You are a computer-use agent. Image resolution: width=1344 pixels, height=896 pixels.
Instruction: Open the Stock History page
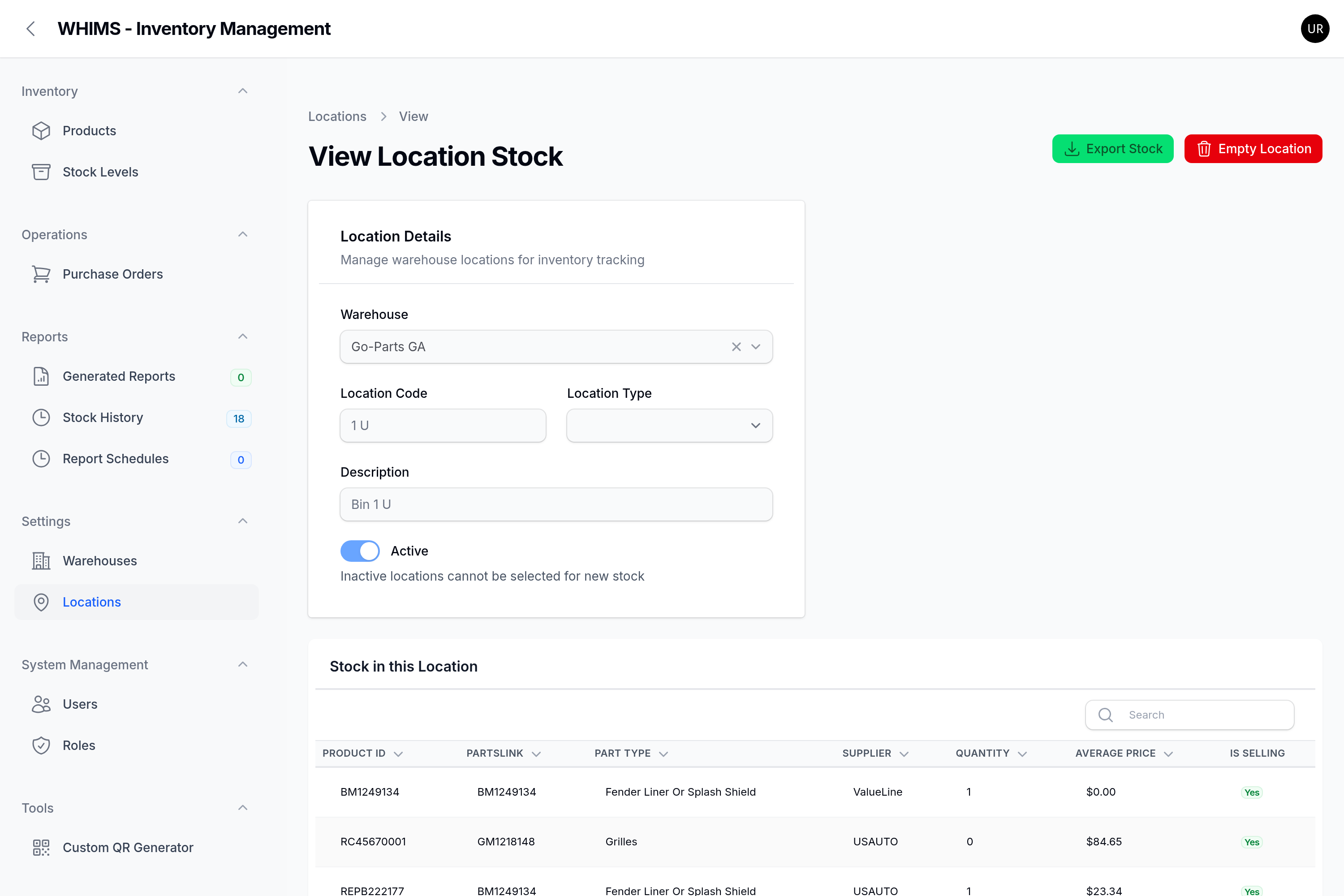click(137, 418)
